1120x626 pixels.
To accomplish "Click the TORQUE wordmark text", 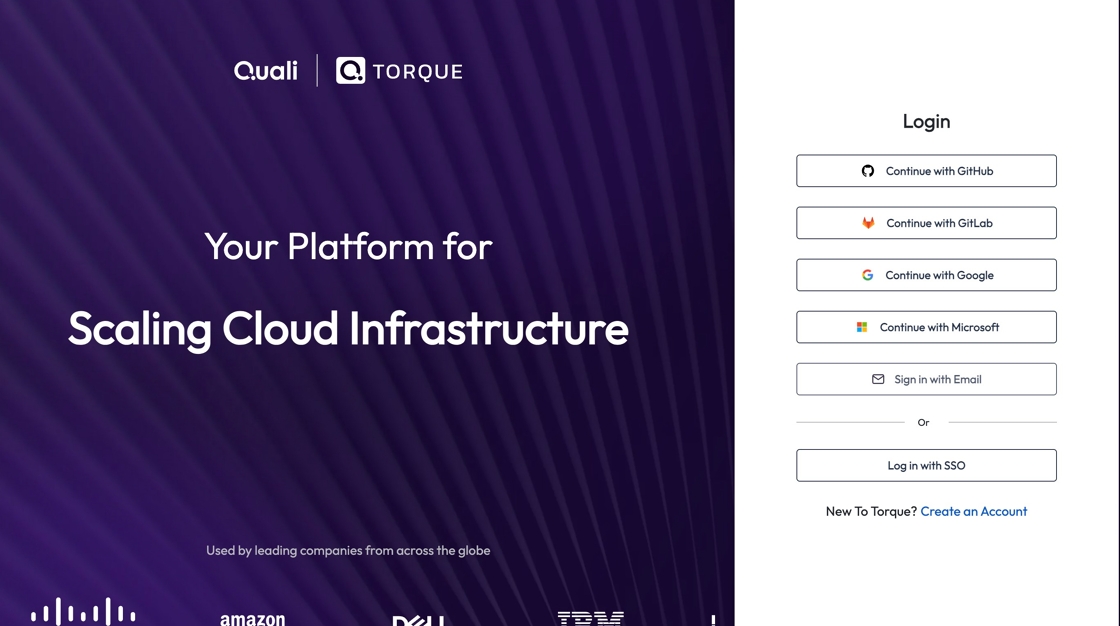I will point(418,71).
